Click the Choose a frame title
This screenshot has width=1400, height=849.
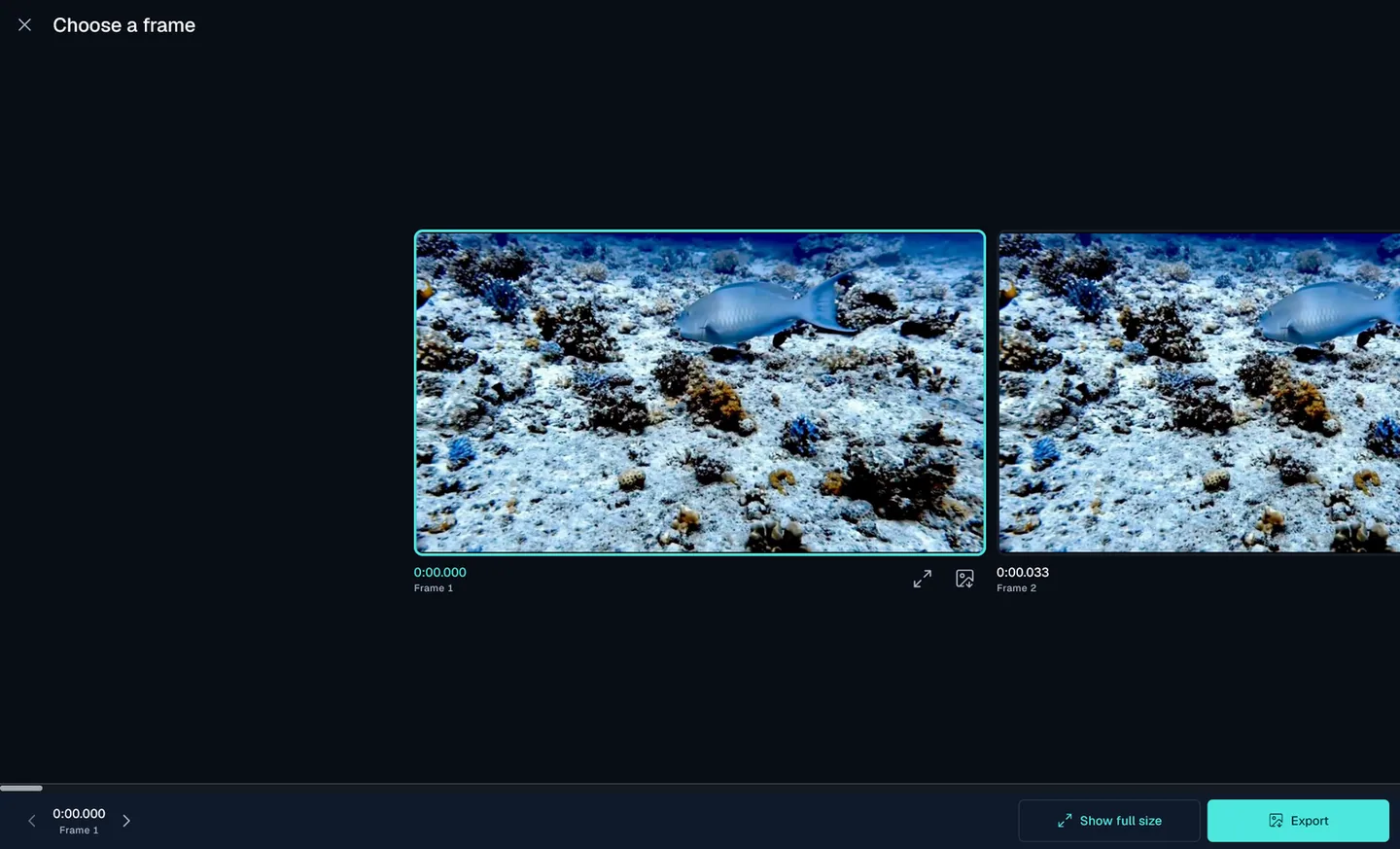click(124, 25)
